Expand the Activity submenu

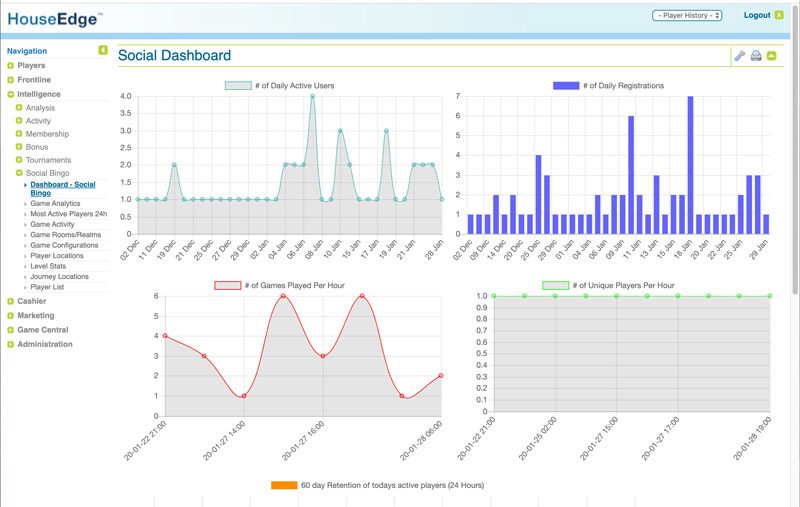[19, 121]
